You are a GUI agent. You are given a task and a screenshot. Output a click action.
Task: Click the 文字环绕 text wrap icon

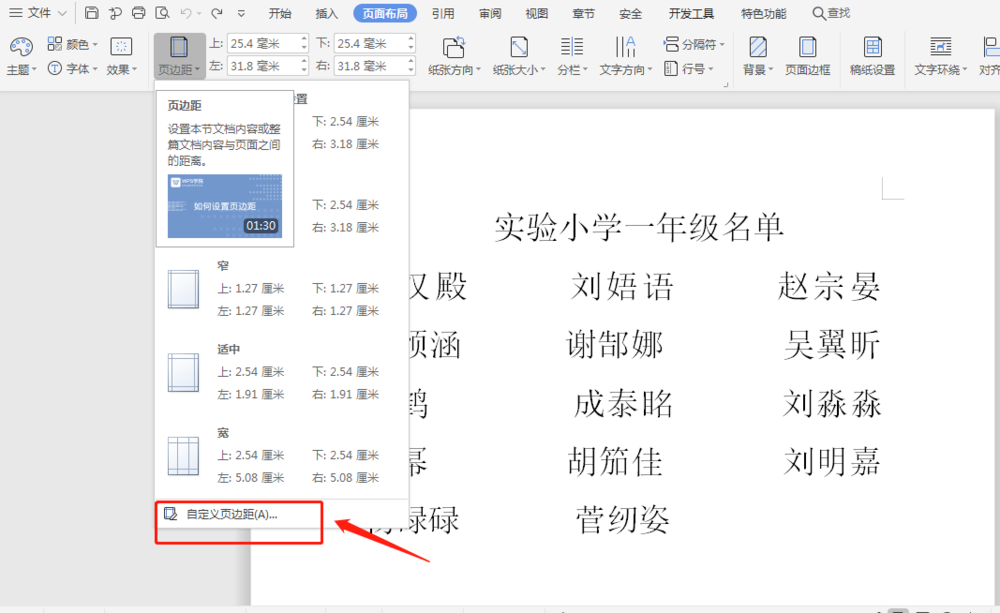(941, 48)
